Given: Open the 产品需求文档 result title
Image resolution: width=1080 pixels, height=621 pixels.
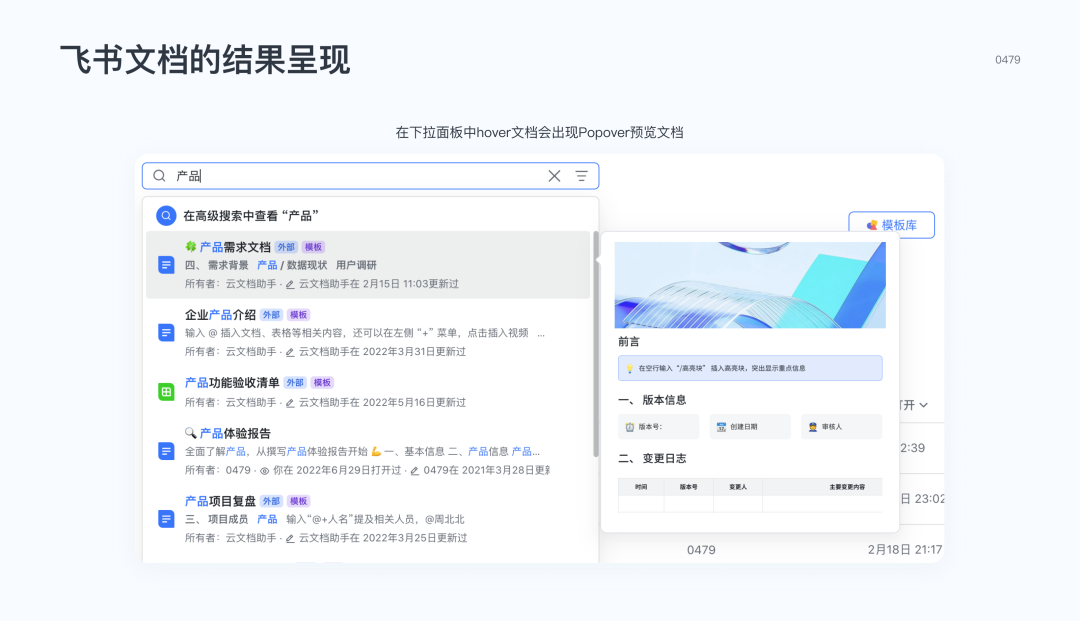Looking at the screenshot, I should [x=235, y=246].
